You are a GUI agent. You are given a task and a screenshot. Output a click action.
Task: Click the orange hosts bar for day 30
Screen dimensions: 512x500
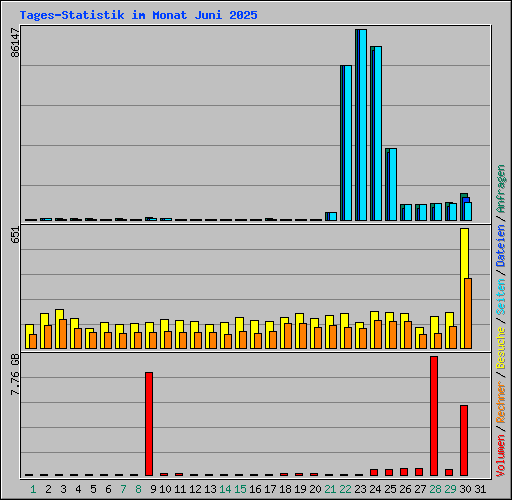pyautogui.click(x=468, y=313)
